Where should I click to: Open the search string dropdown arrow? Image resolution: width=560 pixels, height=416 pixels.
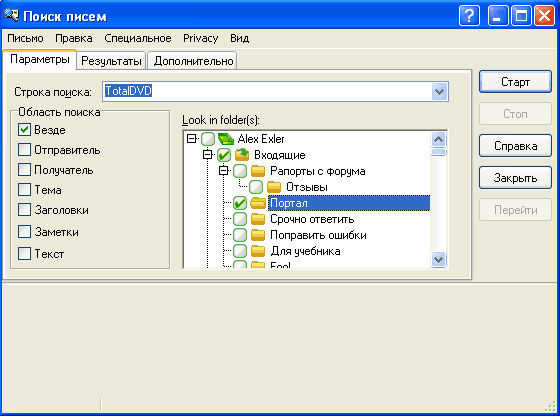[x=439, y=91]
